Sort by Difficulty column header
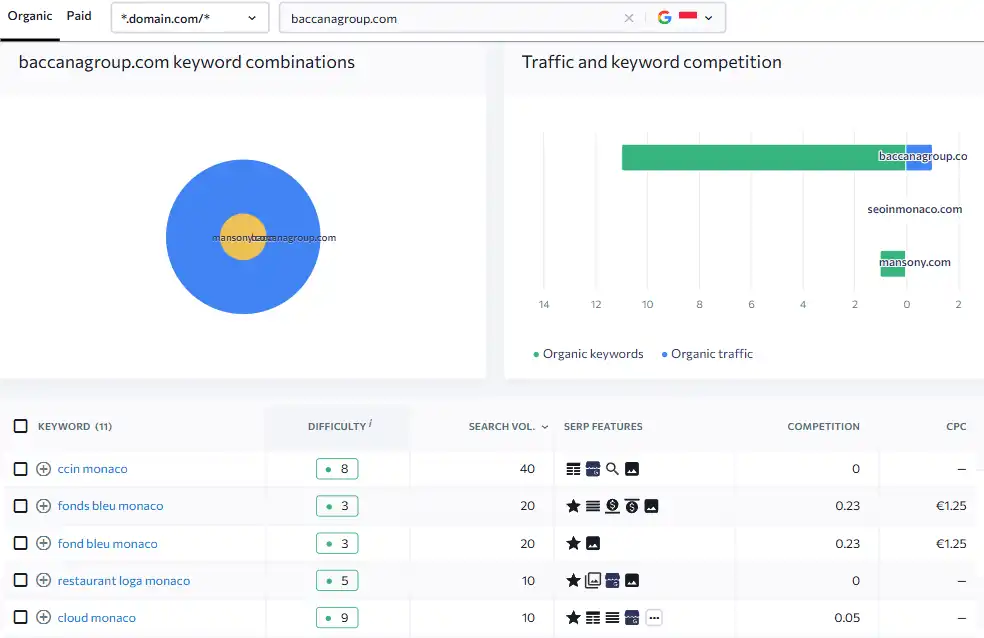The height and width of the screenshot is (638, 984). pos(337,427)
